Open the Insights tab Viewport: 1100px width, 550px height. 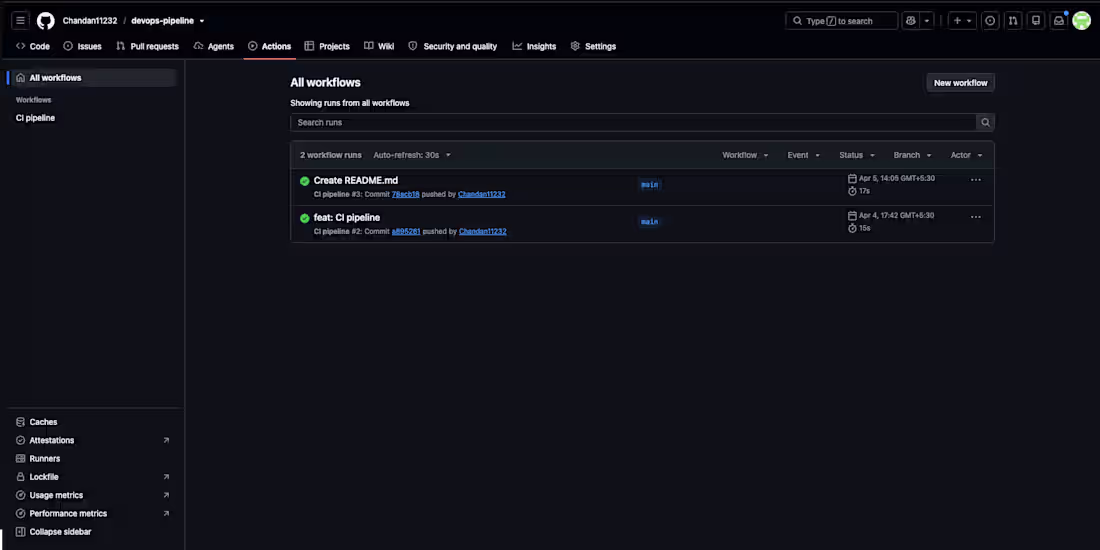click(534, 46)
